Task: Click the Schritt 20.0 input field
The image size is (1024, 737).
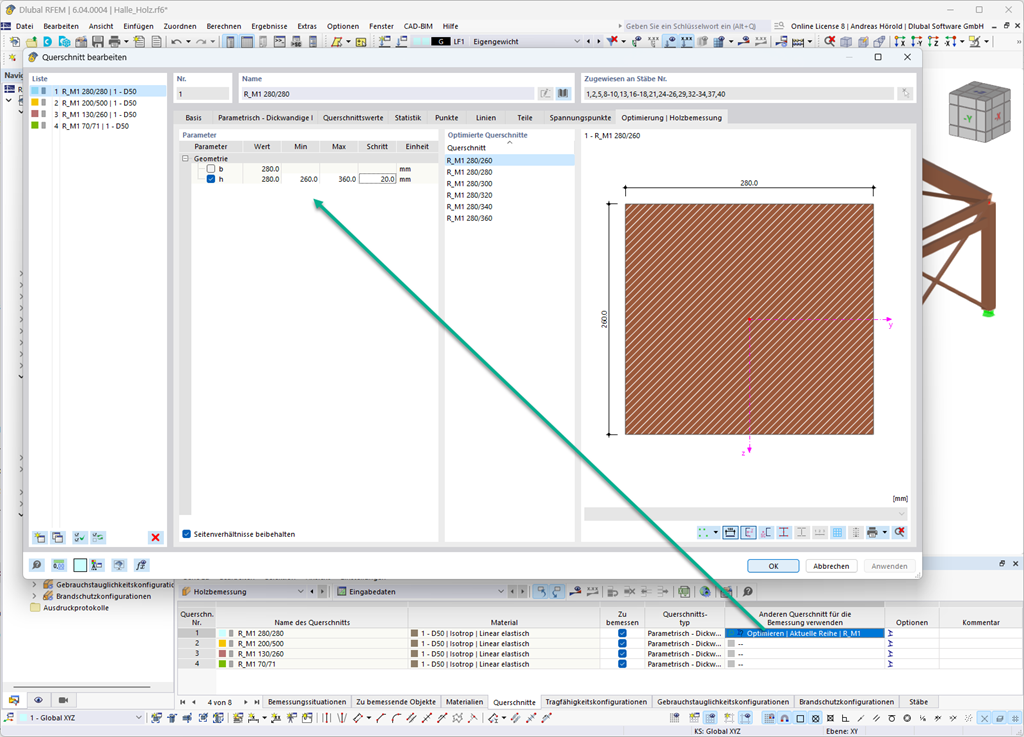Action: click(377, 179)
